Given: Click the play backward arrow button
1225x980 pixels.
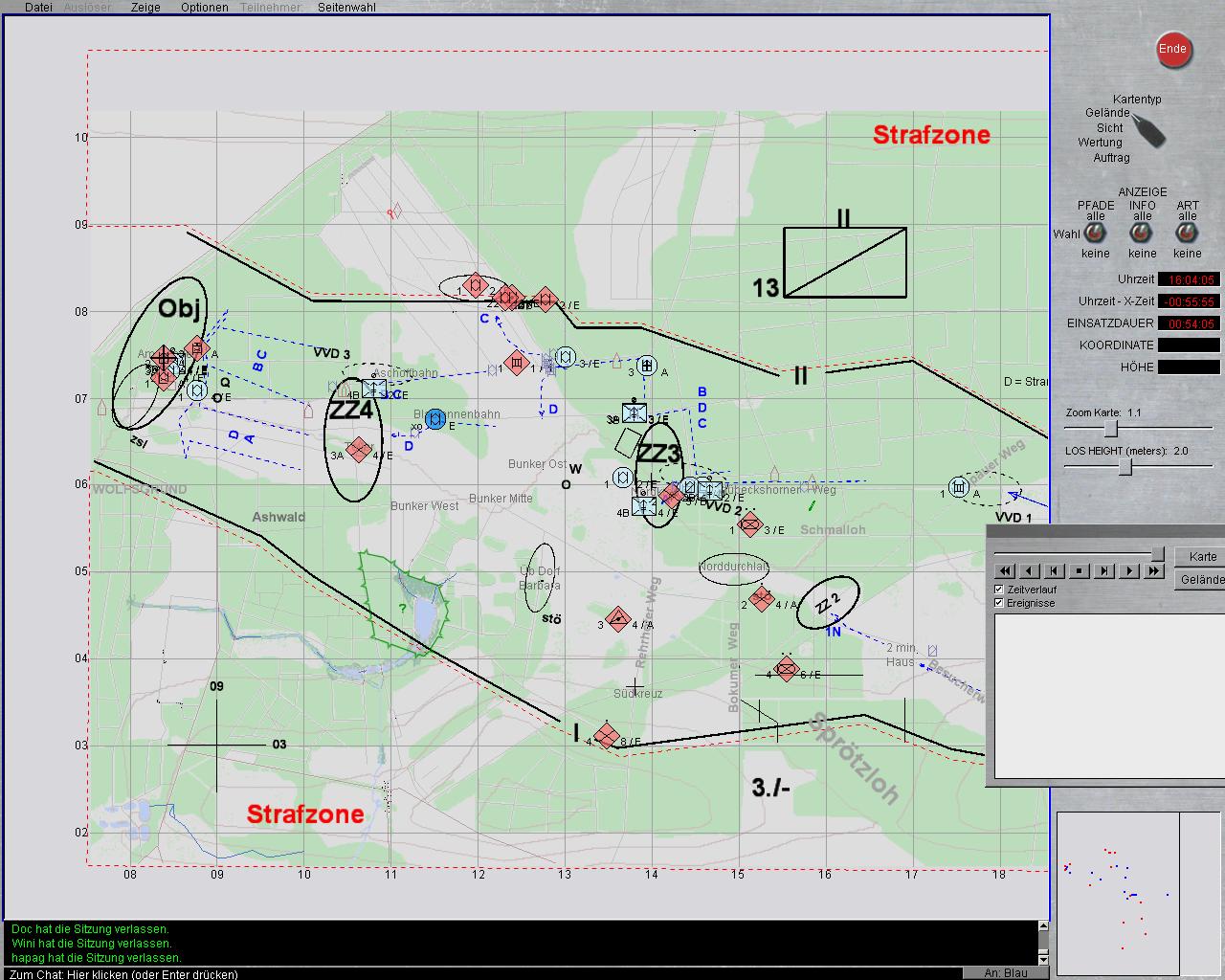Looking at the screenshot, I should tap(1030, 571).
